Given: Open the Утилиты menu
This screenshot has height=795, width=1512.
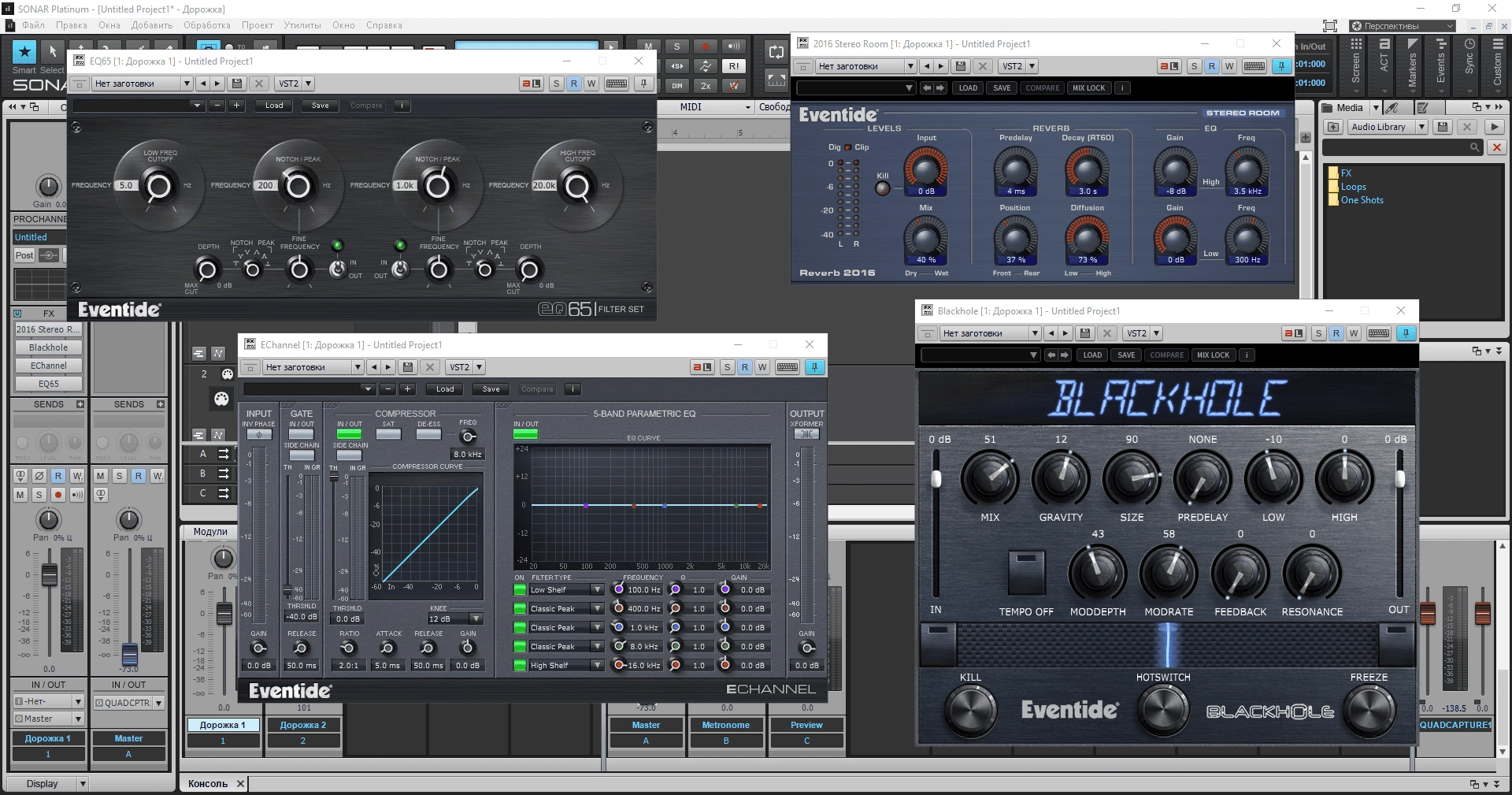Looking at the screenshot, I should 302,25.
